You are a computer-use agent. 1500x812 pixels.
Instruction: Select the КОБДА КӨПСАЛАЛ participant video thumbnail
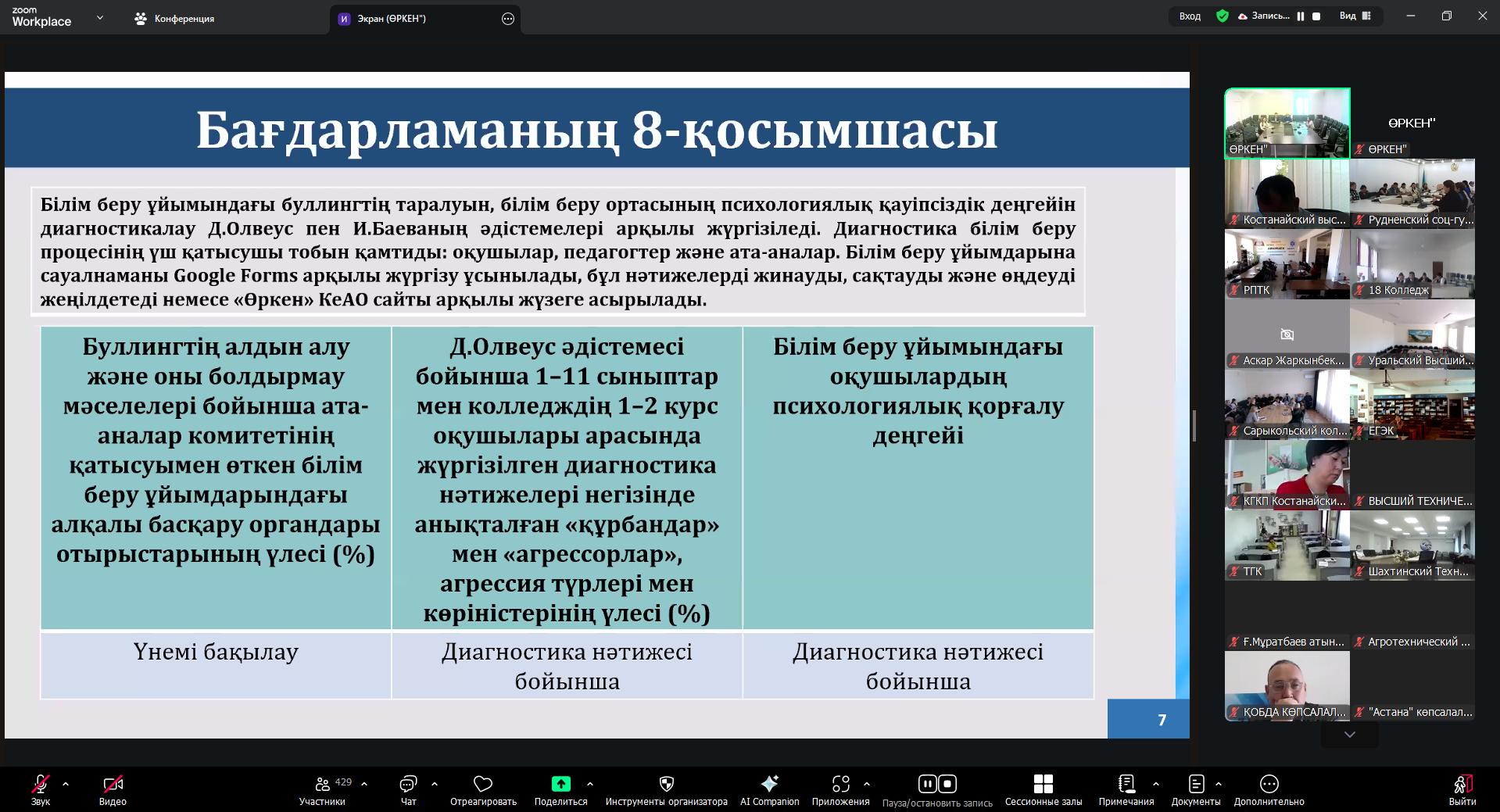pos(1287,685)
